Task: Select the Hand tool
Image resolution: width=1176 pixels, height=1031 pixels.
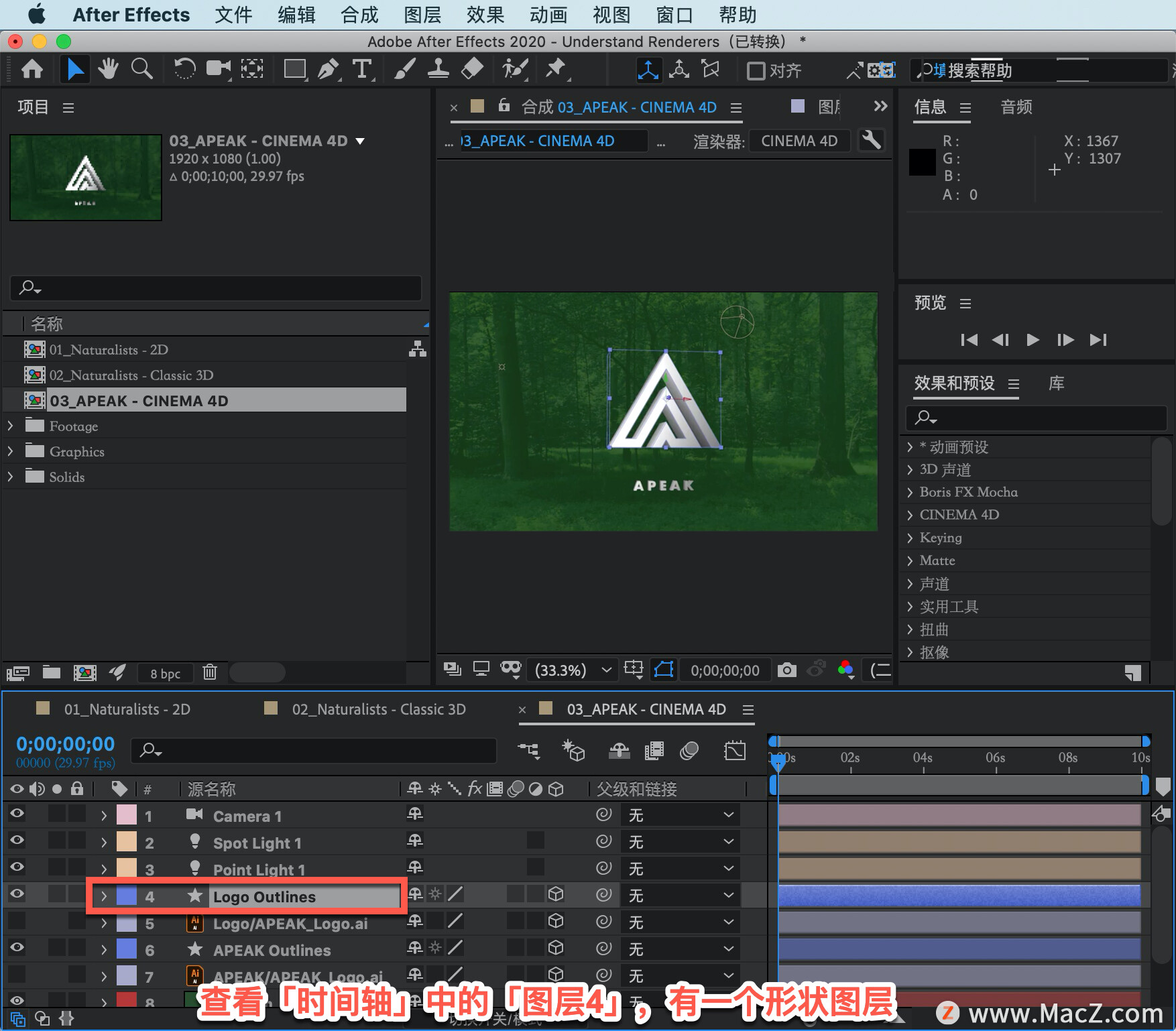Action: click(108, 69)
